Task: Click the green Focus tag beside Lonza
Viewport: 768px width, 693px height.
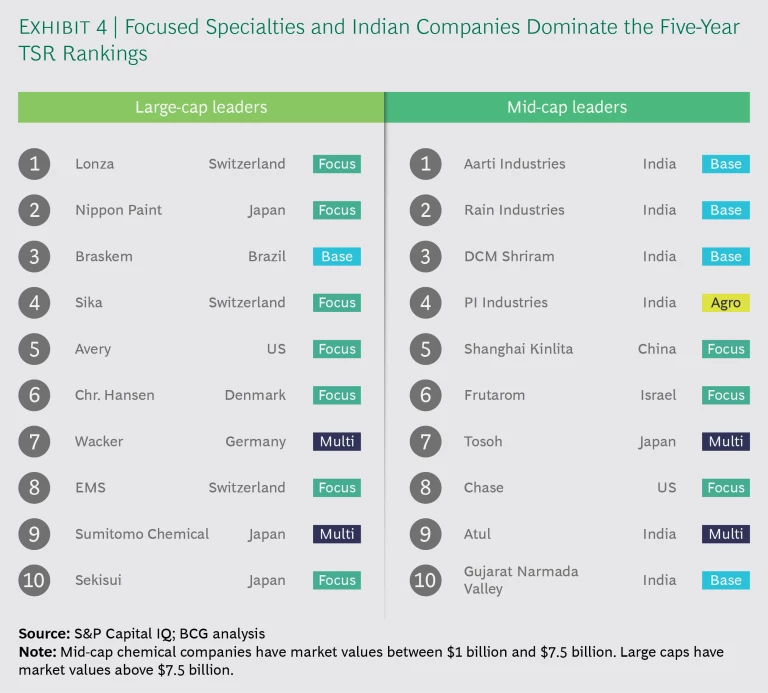Action: click(x=337, y=164)
